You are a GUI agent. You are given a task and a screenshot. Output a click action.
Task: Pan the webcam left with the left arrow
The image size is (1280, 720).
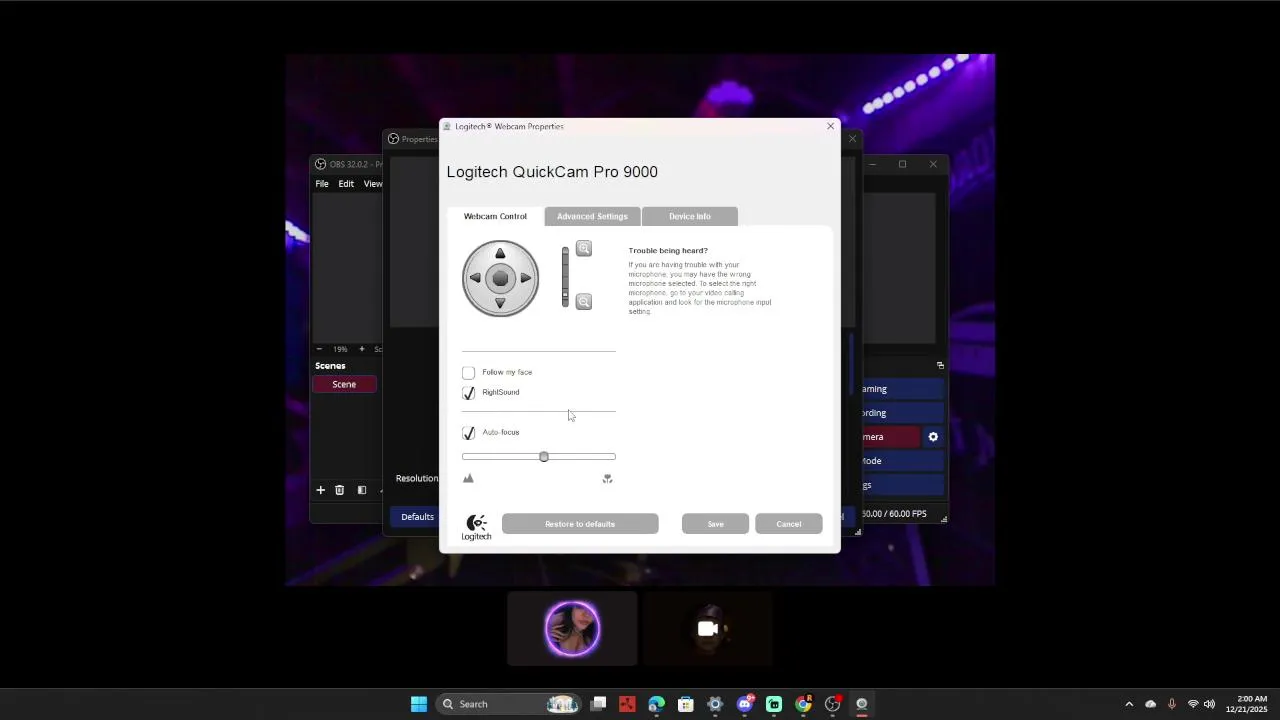coord(475,278)
